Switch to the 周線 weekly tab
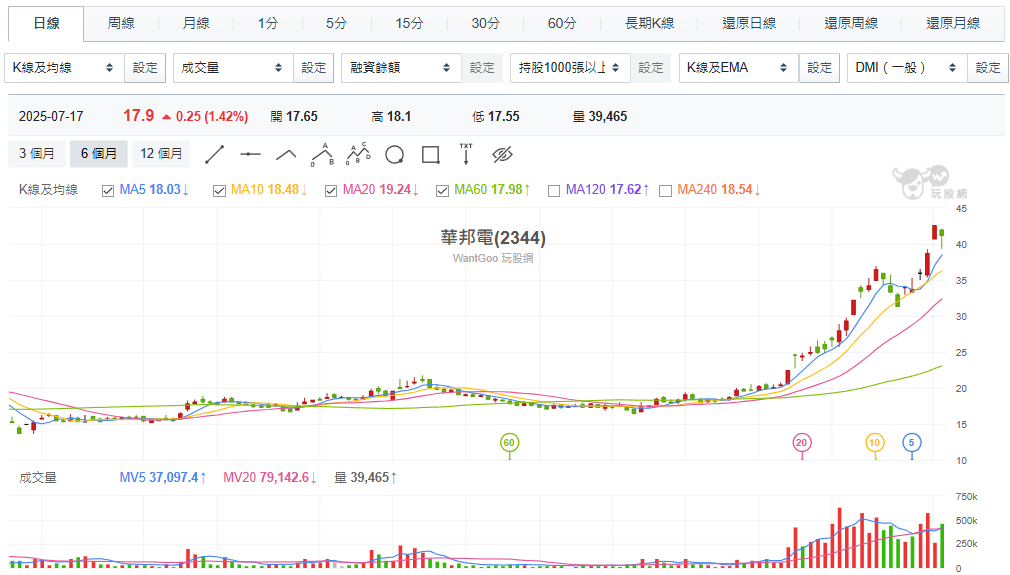 [x=121, y=23]
